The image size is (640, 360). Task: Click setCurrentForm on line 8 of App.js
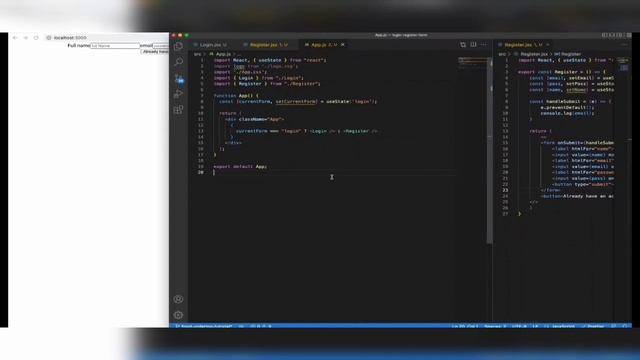pos(296,101)
